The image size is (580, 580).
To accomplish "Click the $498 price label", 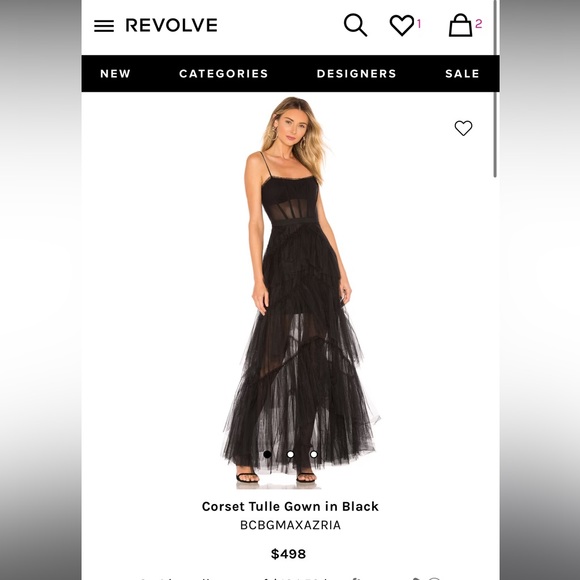I will click(289, 554).
